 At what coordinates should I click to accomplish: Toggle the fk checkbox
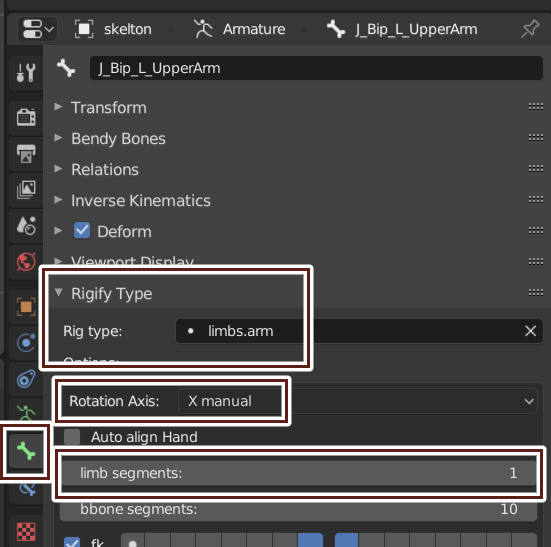tap(72, 543)
